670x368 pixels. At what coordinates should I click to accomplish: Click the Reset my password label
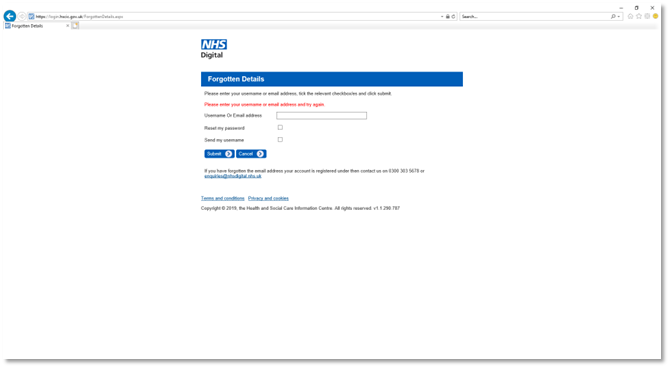tap(224, 128)
